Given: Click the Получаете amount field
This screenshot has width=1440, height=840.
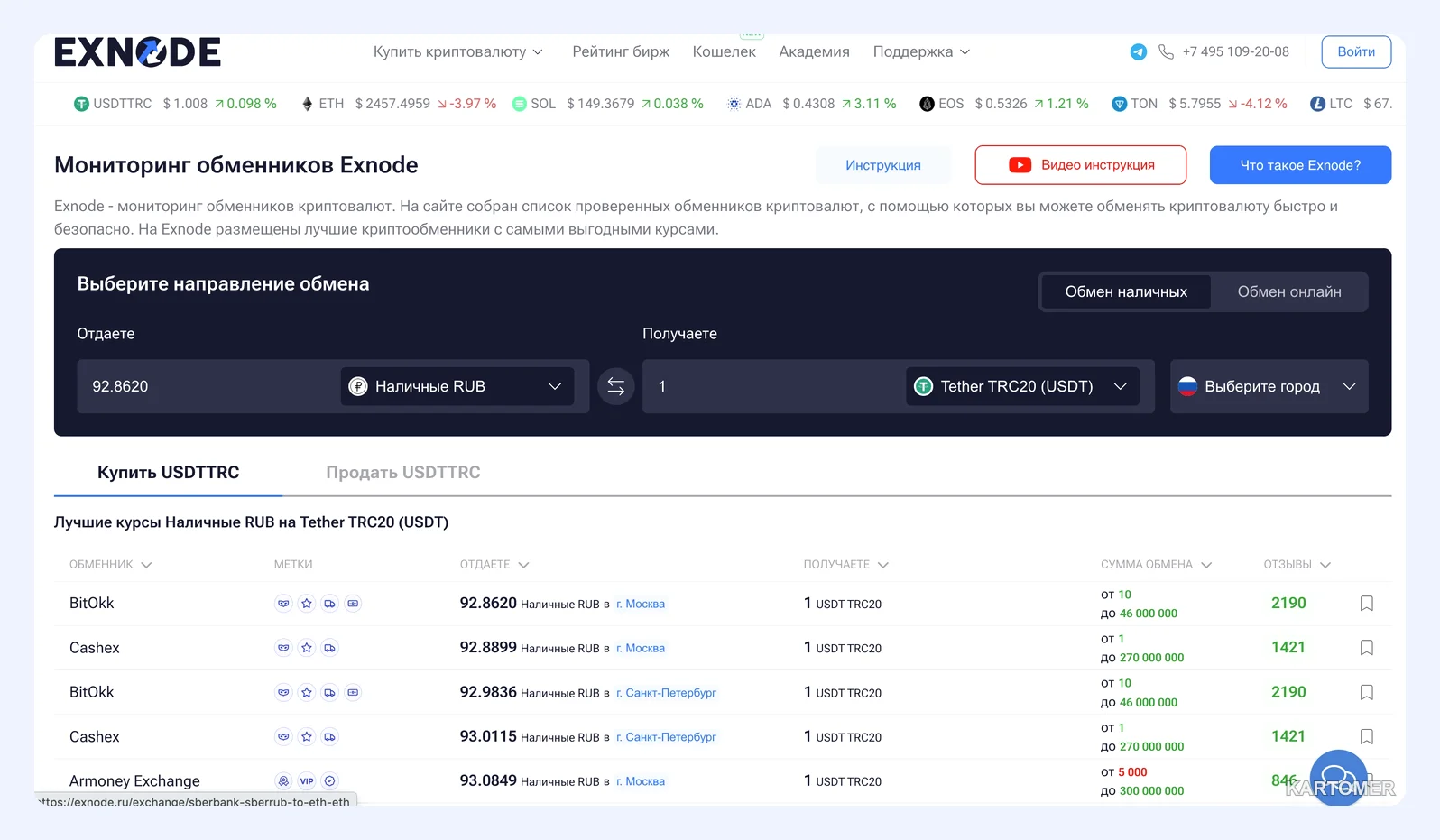Looking at the screenshot, I should (x=773, y=386).
